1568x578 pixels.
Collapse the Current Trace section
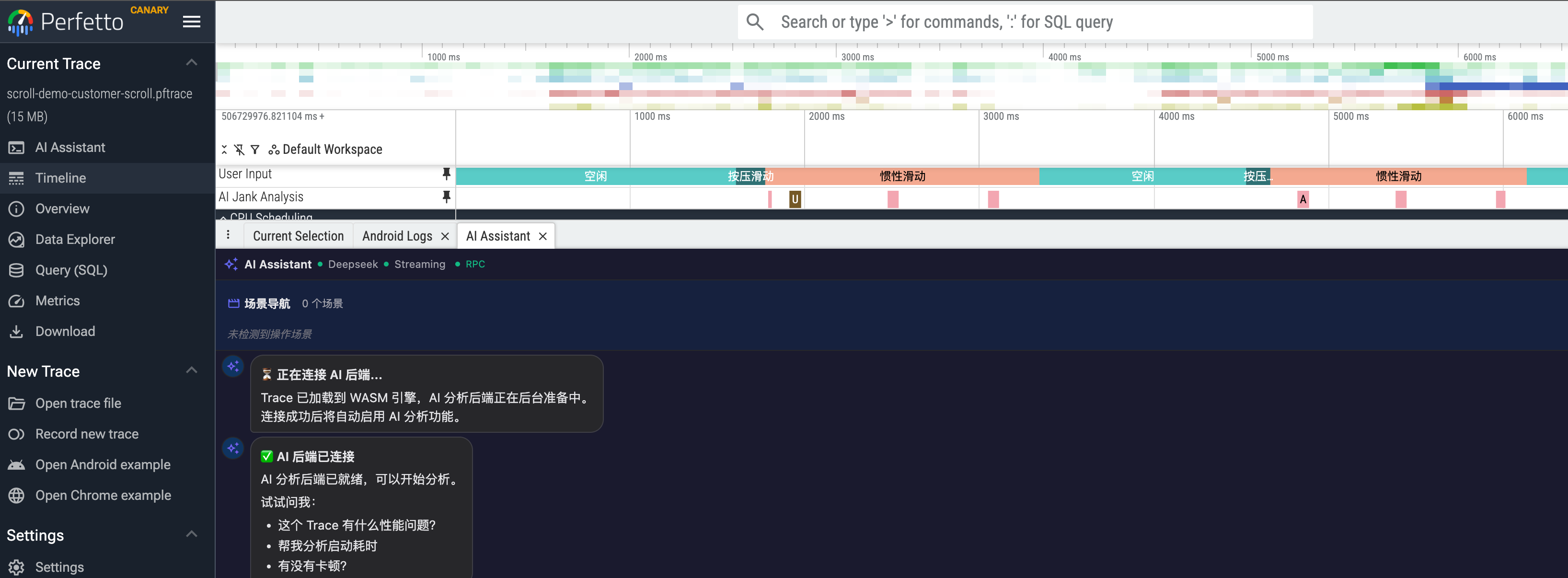click(x=191, y=62)
